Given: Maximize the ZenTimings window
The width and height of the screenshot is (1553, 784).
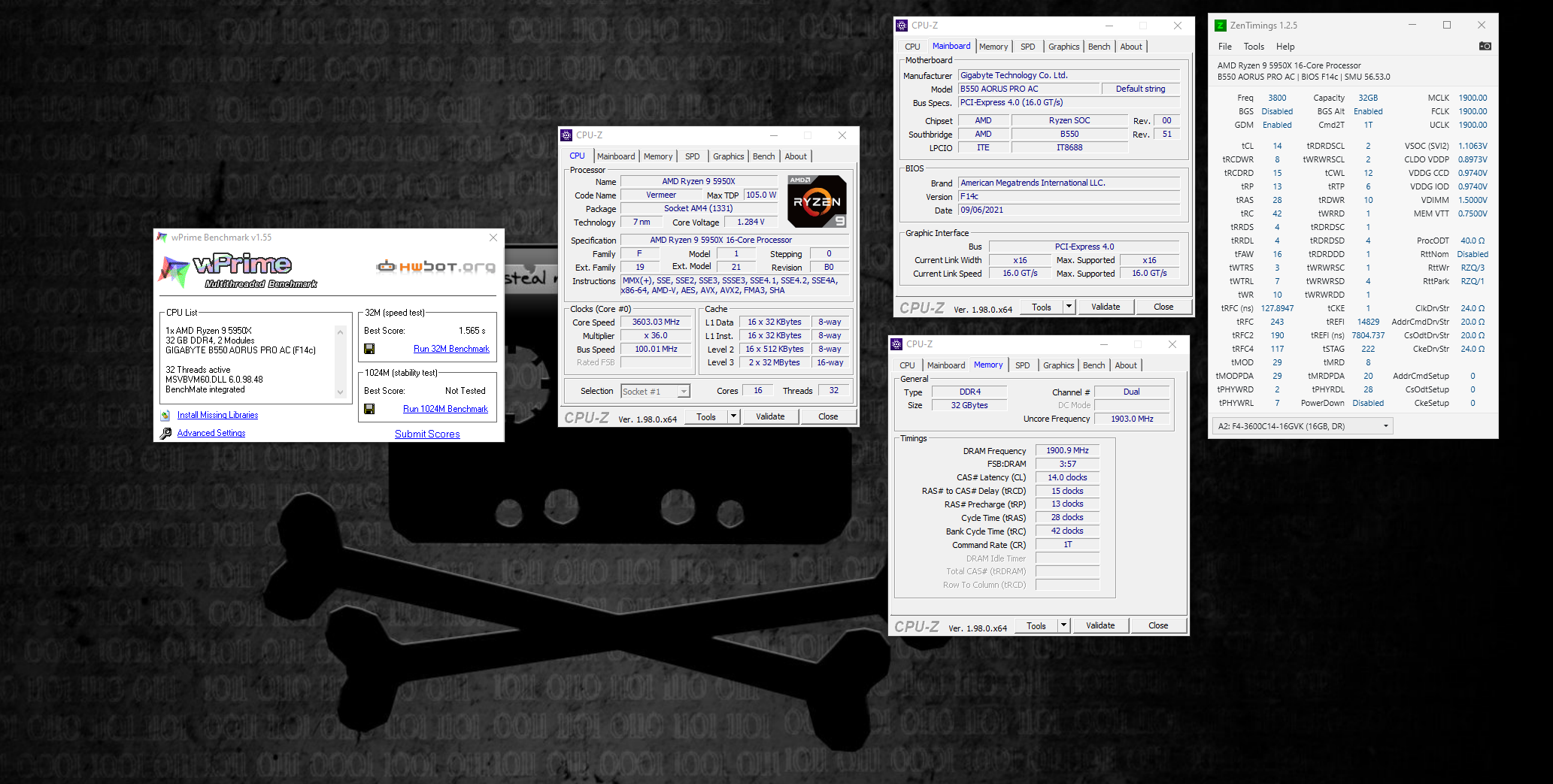Looking at the screenshot, I should (x=1446, y=25).
